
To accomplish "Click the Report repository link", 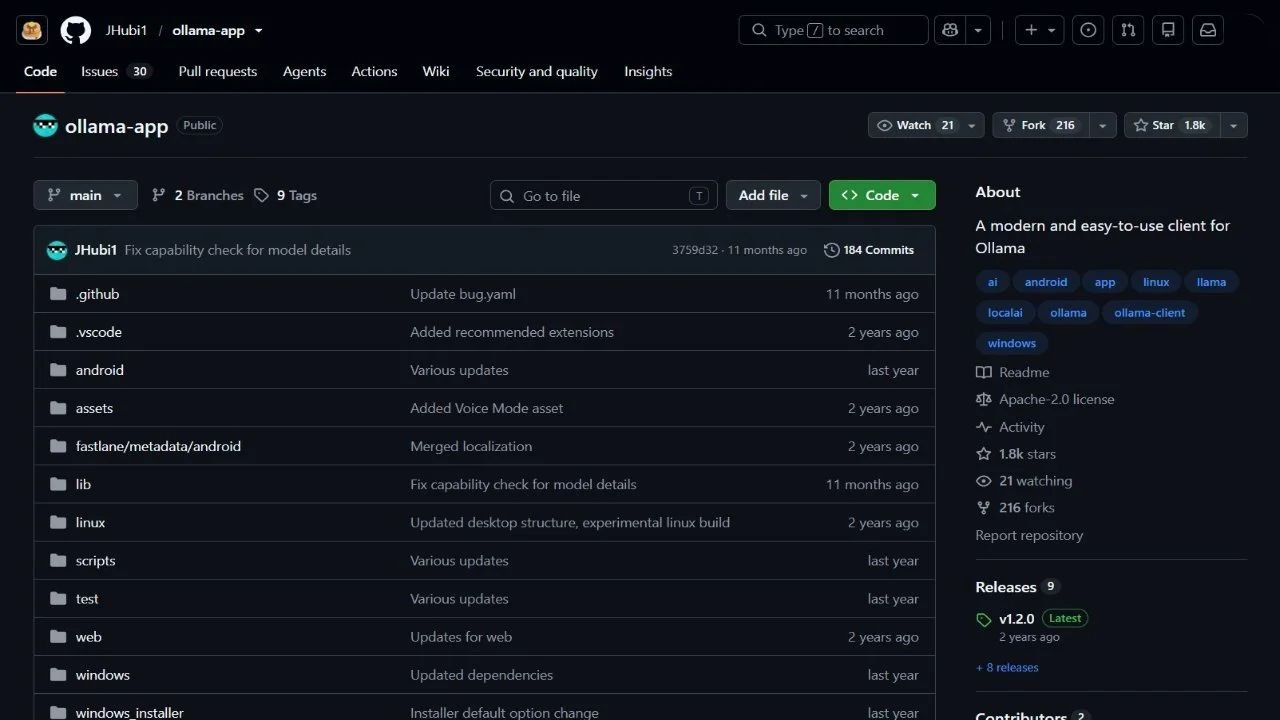I will [x=1029, y=535].
